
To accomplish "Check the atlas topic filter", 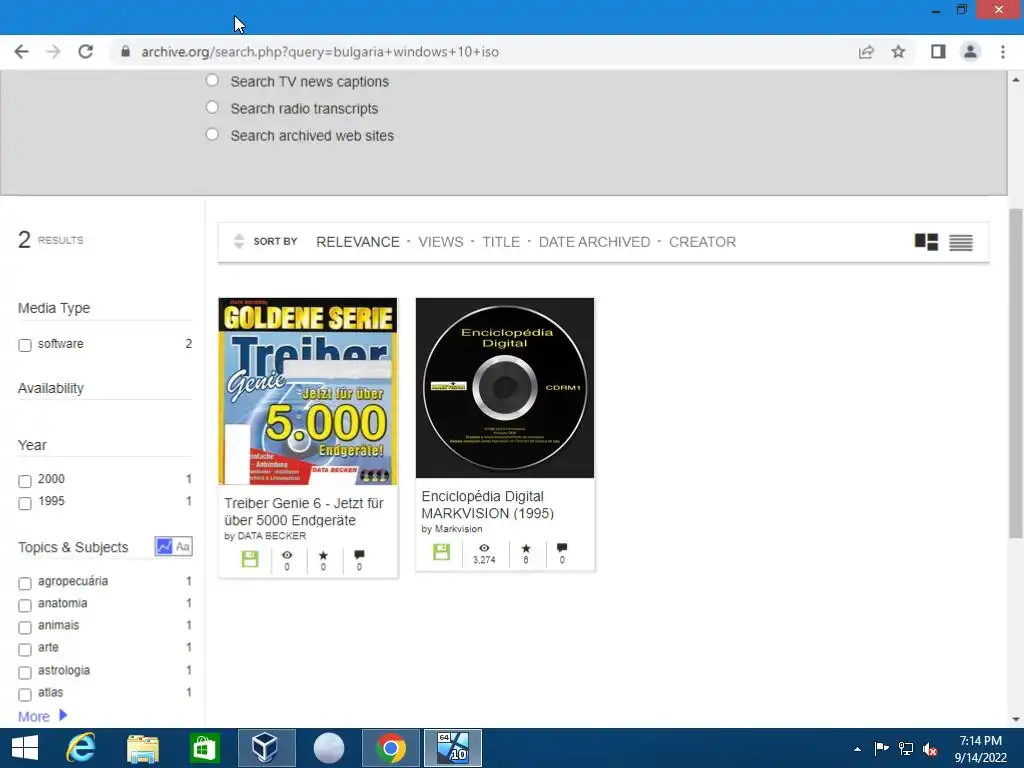I will click(25, 694).
